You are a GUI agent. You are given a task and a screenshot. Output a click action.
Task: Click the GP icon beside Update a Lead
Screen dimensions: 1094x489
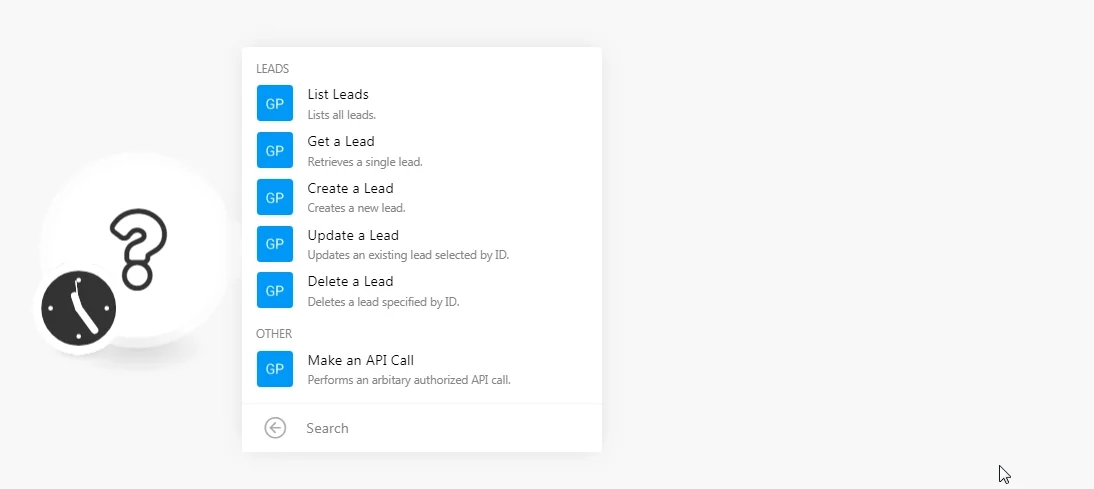click(x=275, y=243)
